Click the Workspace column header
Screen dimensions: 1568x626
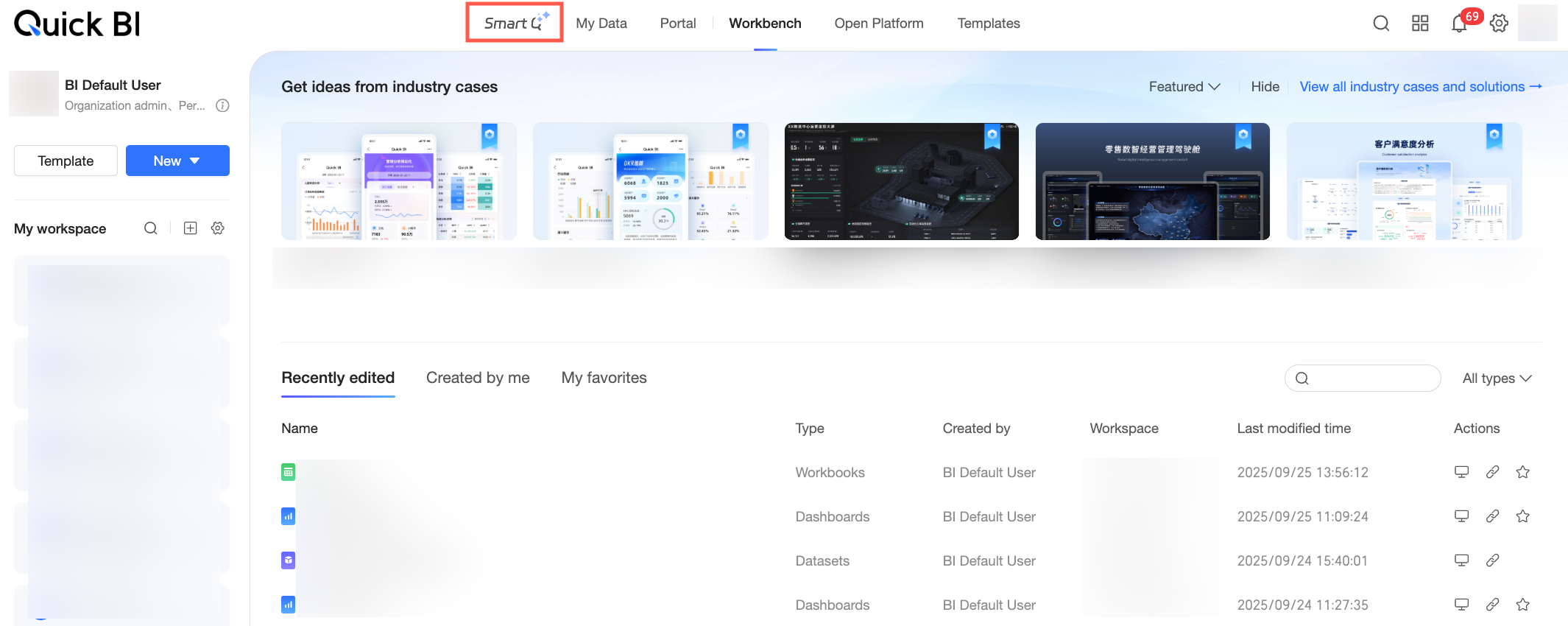click(1124, 429)
